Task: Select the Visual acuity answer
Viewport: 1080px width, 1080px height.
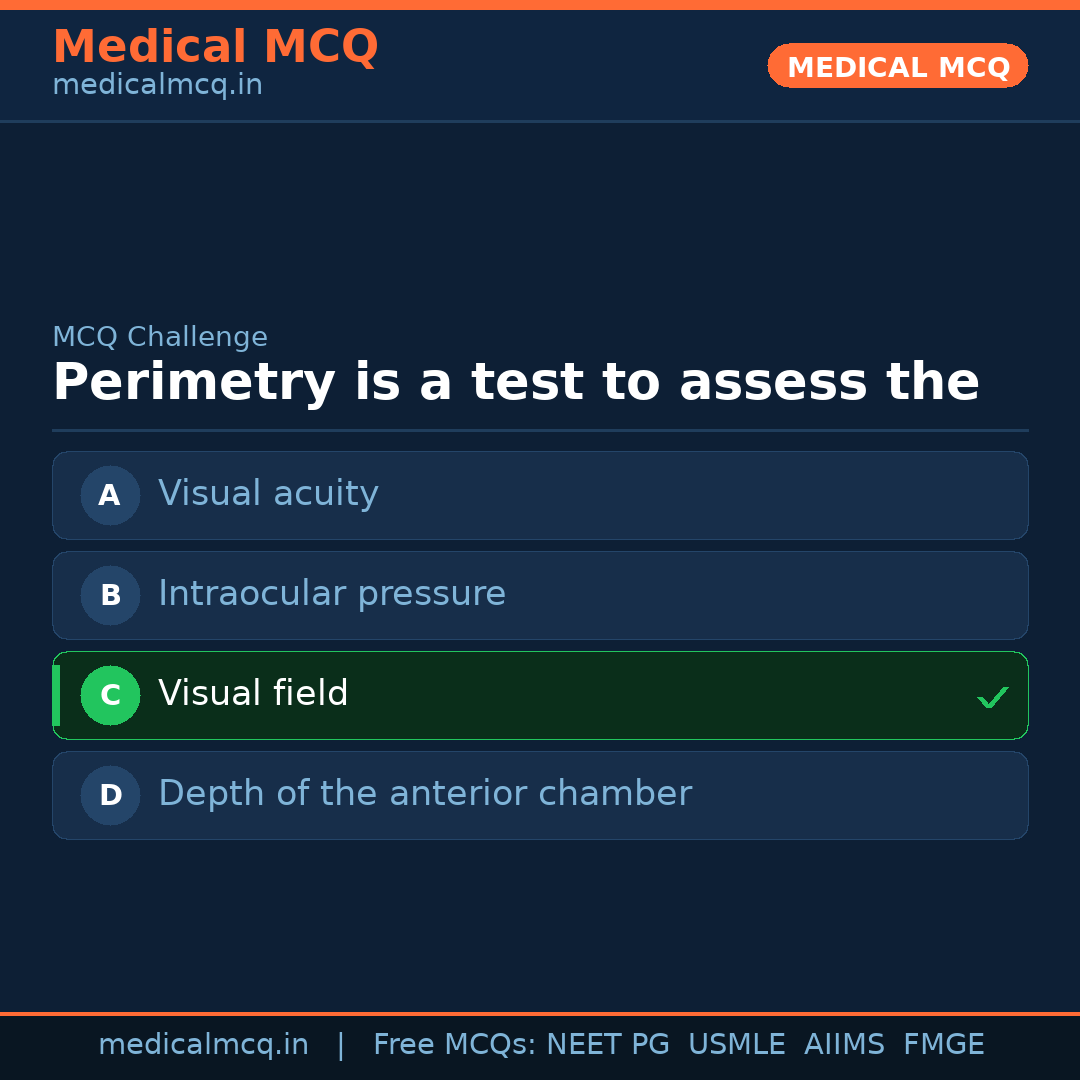Action: click(x=268, y=494)
